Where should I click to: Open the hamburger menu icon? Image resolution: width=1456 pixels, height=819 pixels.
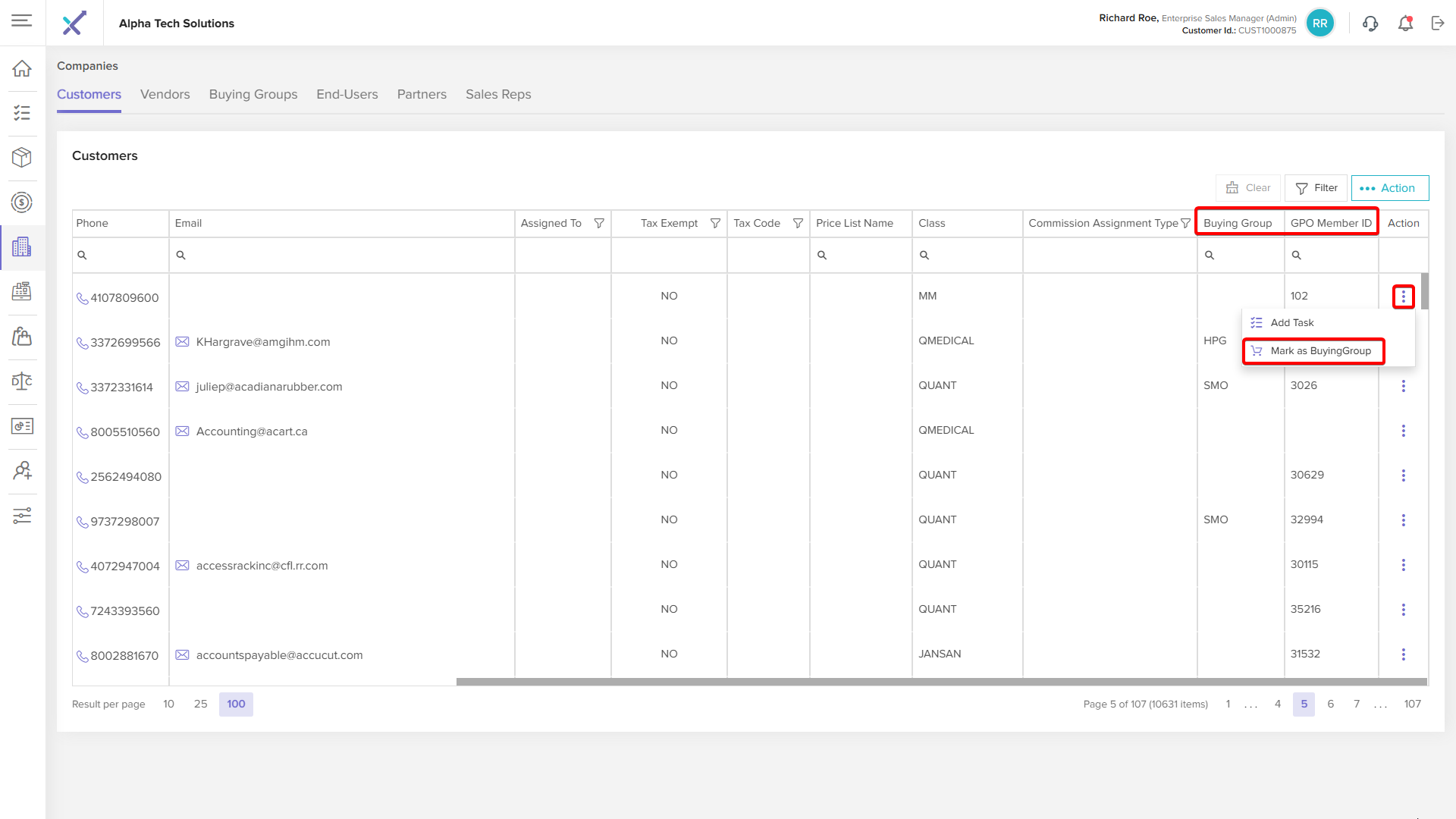[x=22, y=20]
